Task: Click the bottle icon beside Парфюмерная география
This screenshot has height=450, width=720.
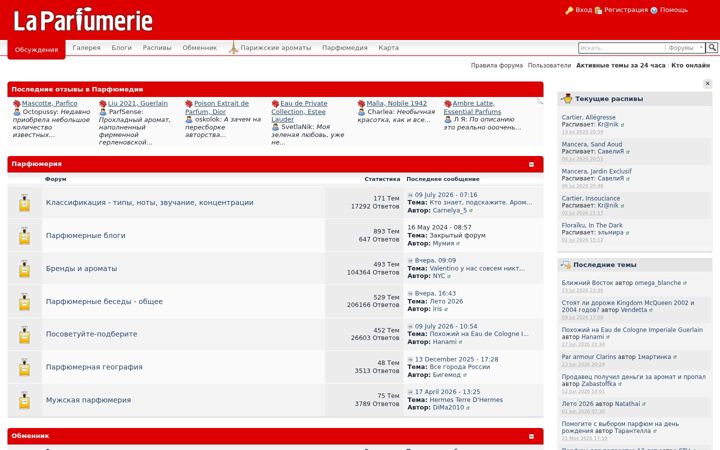Action: [x=24, y=367]
